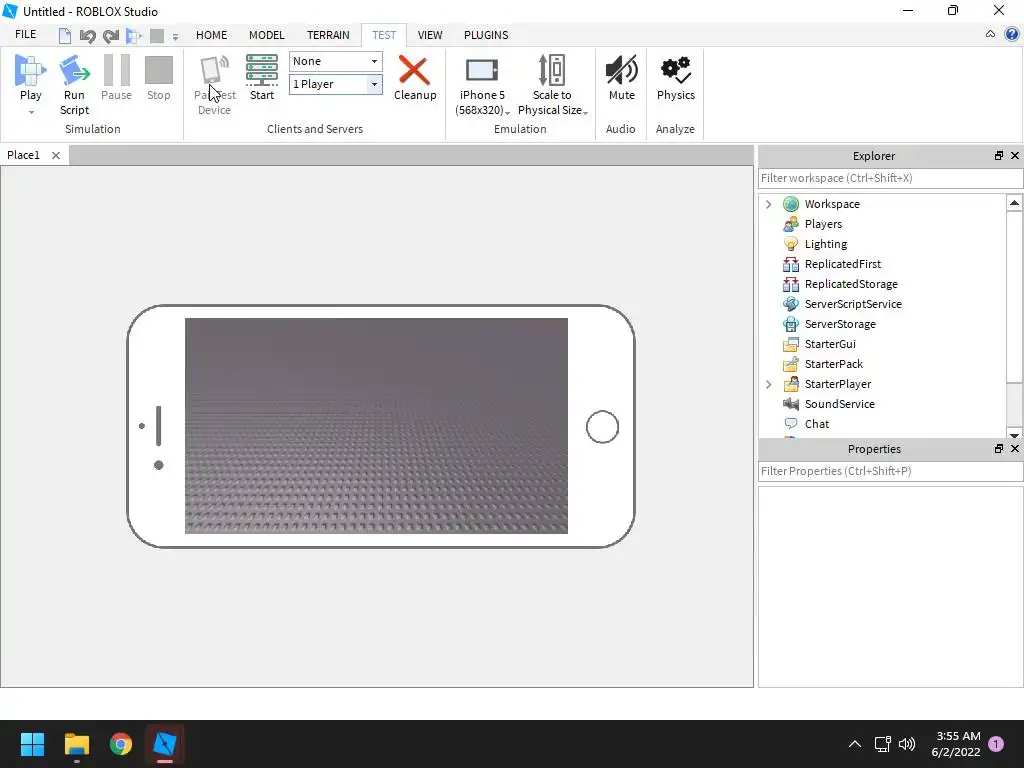Show hidden system tray icons
The width and height of the screenshot is (1024, 768).
pyautogui.click(x=854, y=744)
